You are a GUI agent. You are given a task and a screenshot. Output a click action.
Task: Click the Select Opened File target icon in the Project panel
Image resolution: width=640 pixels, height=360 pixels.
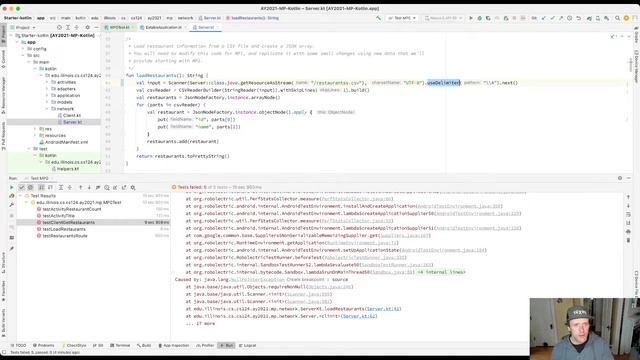59,27
